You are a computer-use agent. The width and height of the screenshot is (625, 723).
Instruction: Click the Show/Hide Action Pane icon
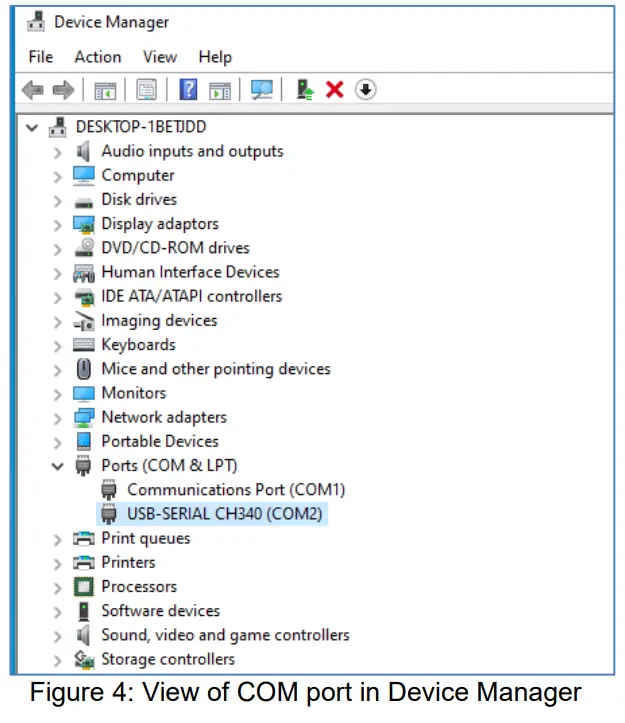(220, 90)
